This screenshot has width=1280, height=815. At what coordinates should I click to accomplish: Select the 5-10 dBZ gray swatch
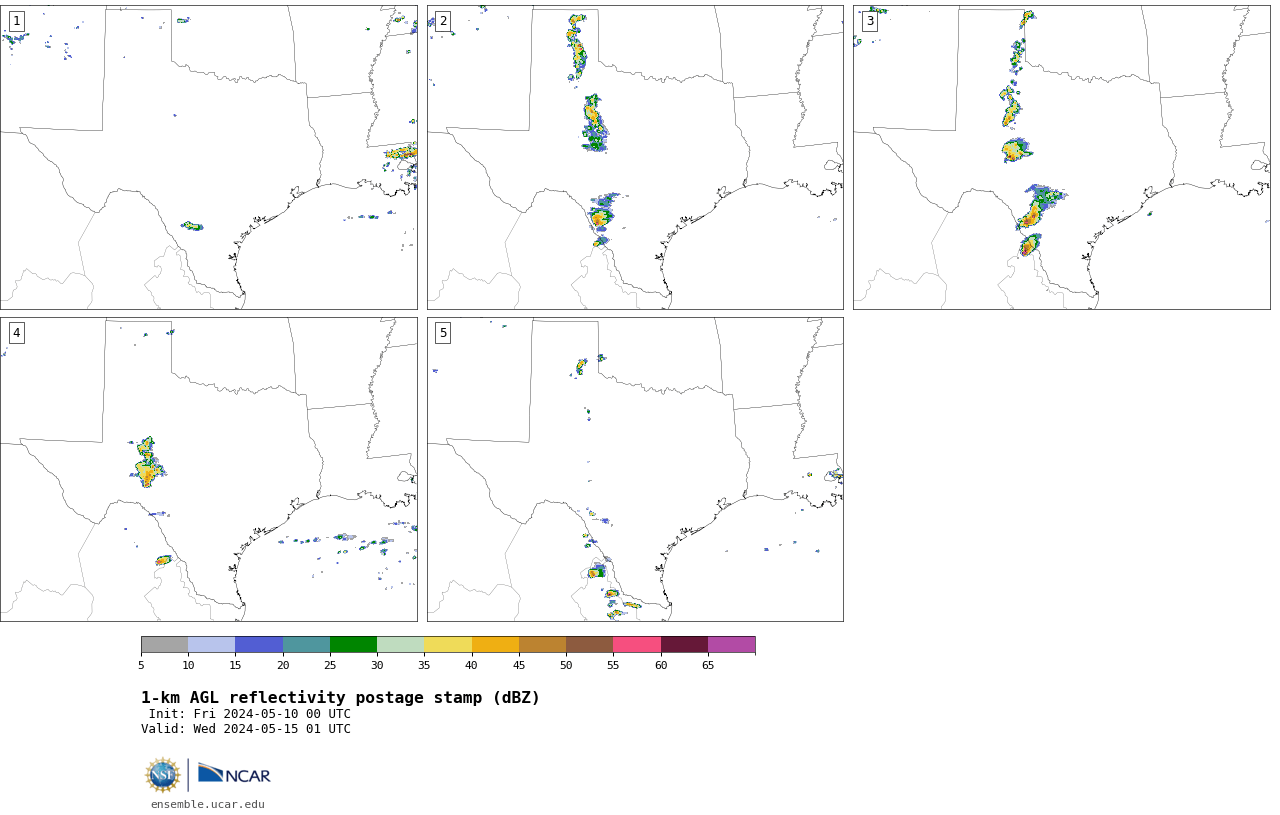pyautogui.click(x=164, y=644)
